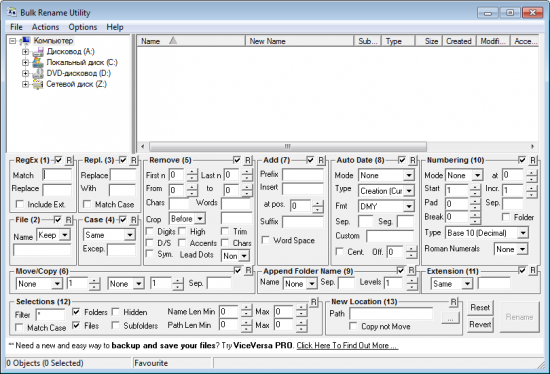The image size is (550, 374).
Task: Click the Reset button
Action: pos(480,308)
